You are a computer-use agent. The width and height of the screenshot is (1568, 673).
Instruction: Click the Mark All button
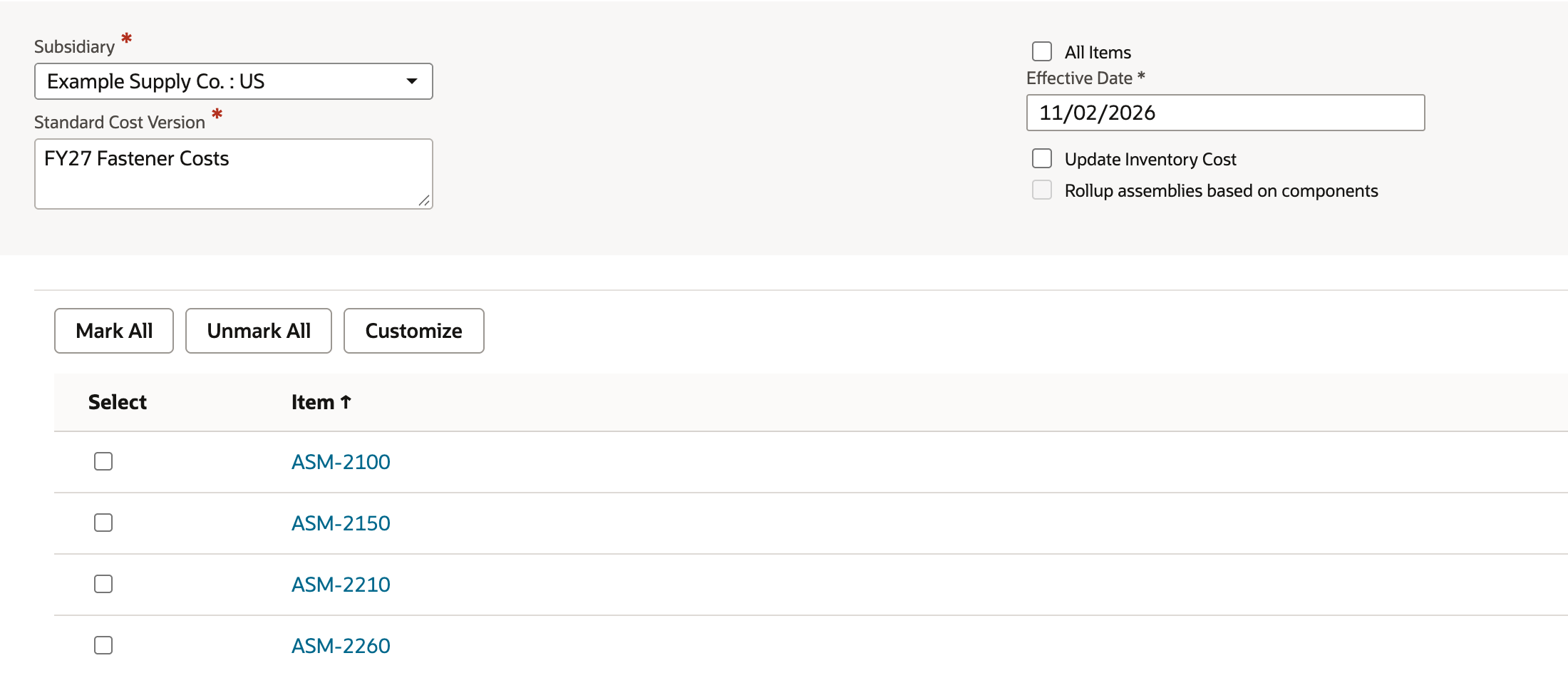point(114,331)
